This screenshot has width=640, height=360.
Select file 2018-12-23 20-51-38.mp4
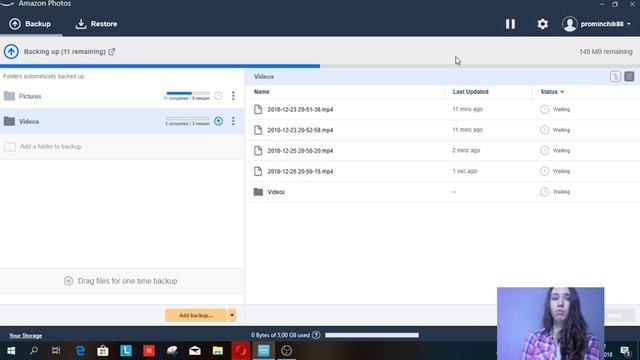(442, 109)
